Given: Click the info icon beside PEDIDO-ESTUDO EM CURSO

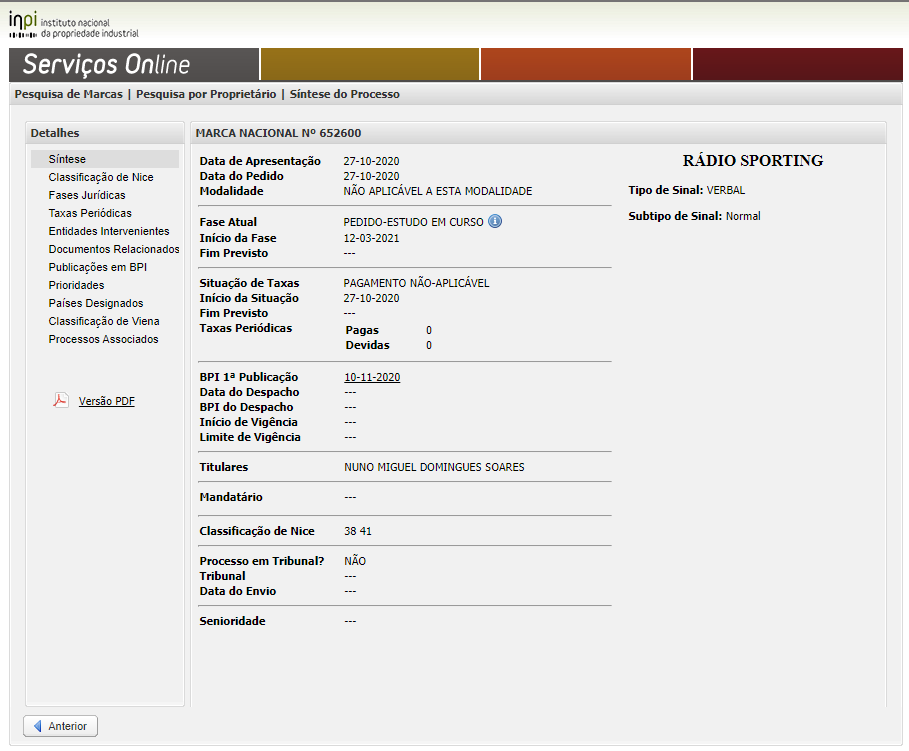Looking at the screenshot, I should coord(495,221).
